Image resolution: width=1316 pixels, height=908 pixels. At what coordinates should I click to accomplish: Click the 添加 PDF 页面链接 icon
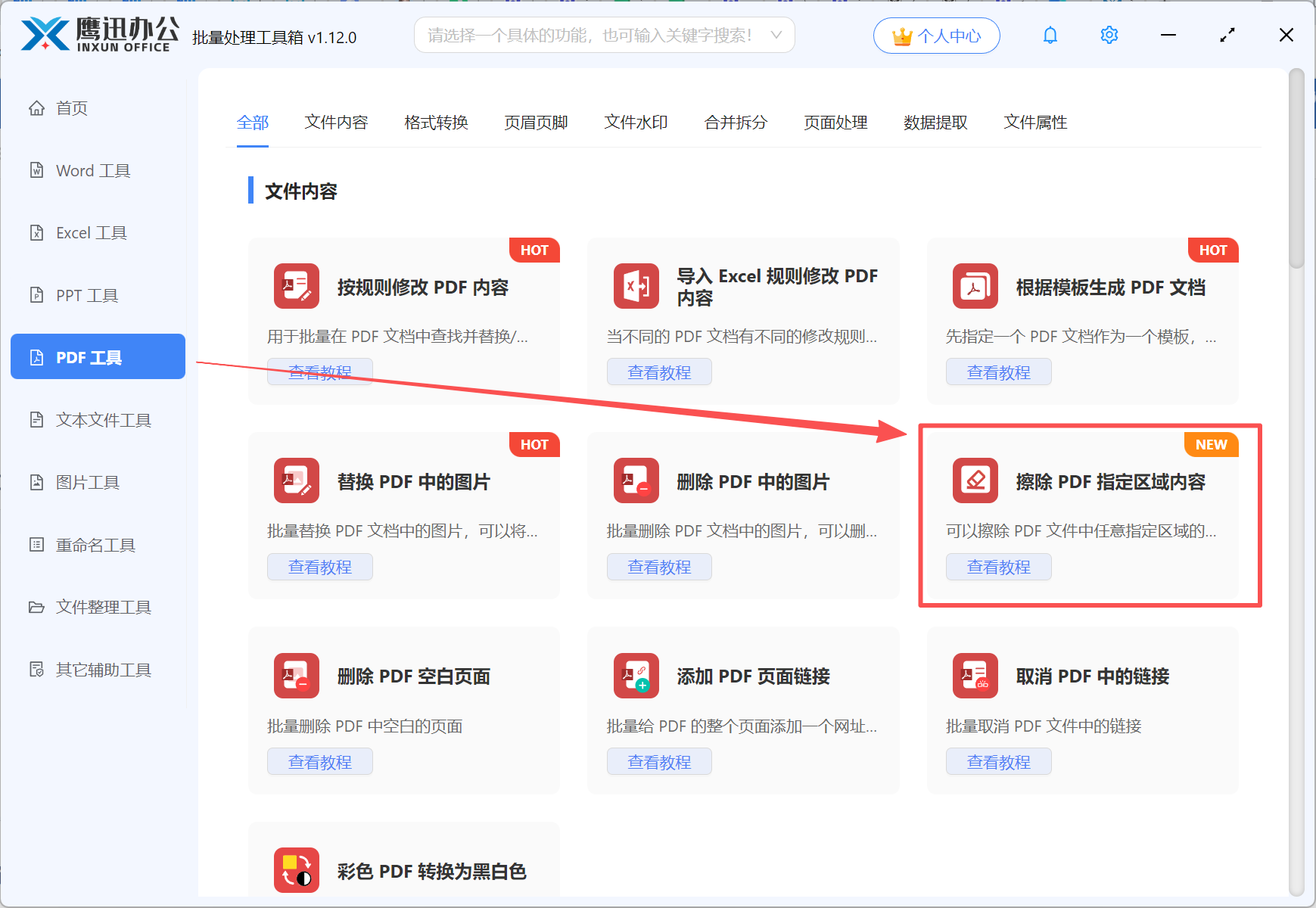tap(636, 676)
